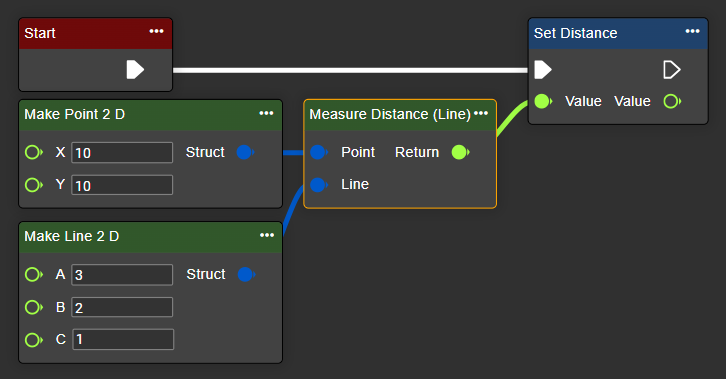Click the Y input field of Make Point

(122, 185)
